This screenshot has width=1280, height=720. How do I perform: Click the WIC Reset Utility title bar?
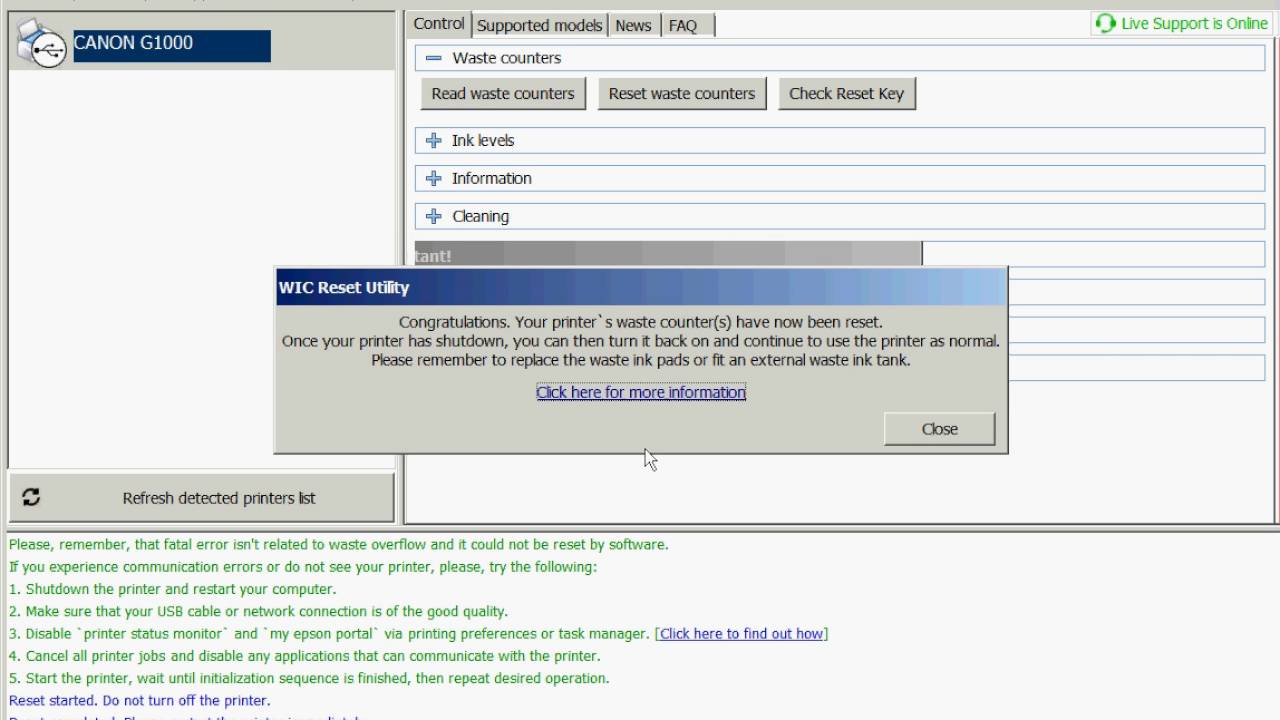[x=641, y=287]
